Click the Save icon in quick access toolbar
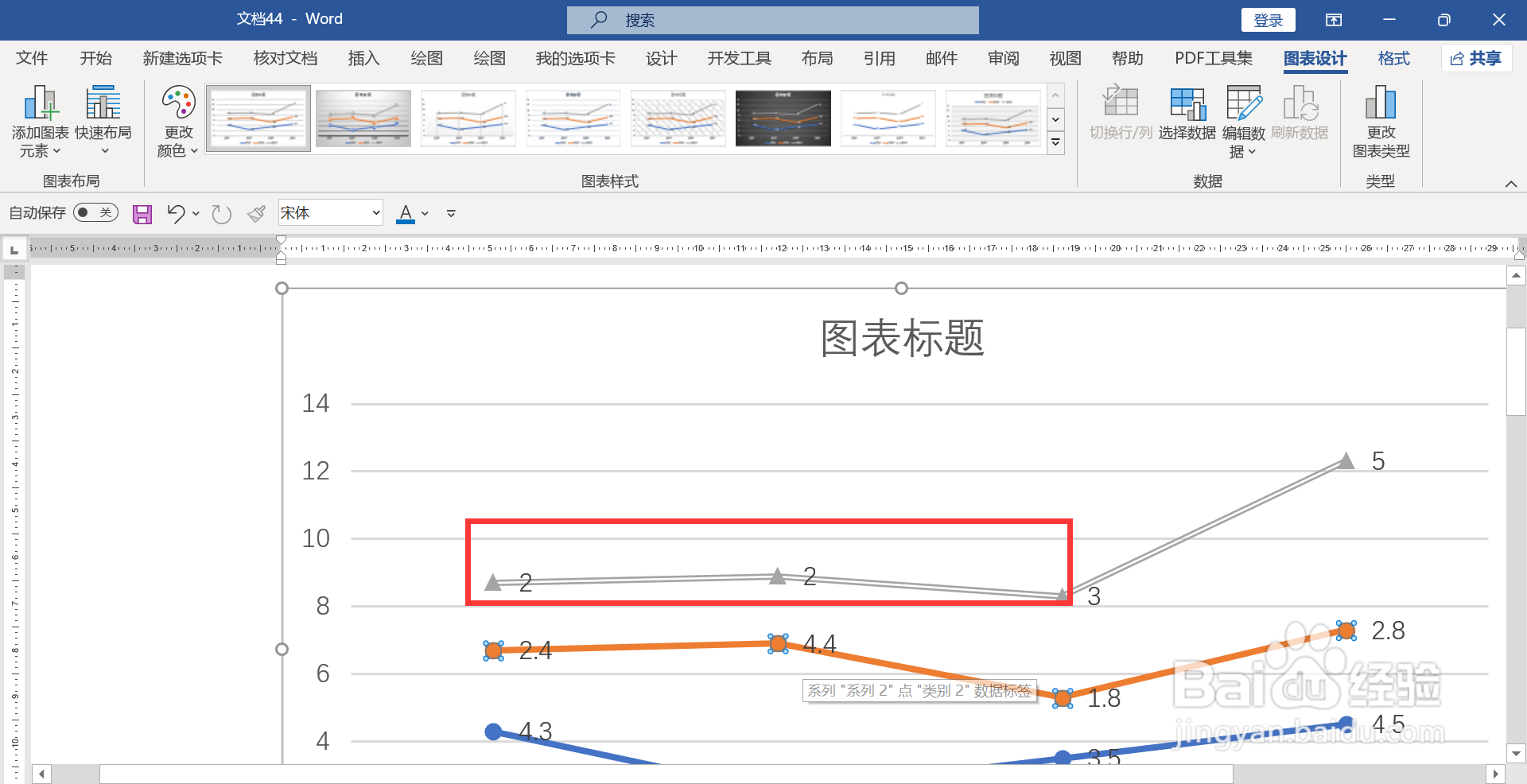1527x784 pixels. click(142, 214)
